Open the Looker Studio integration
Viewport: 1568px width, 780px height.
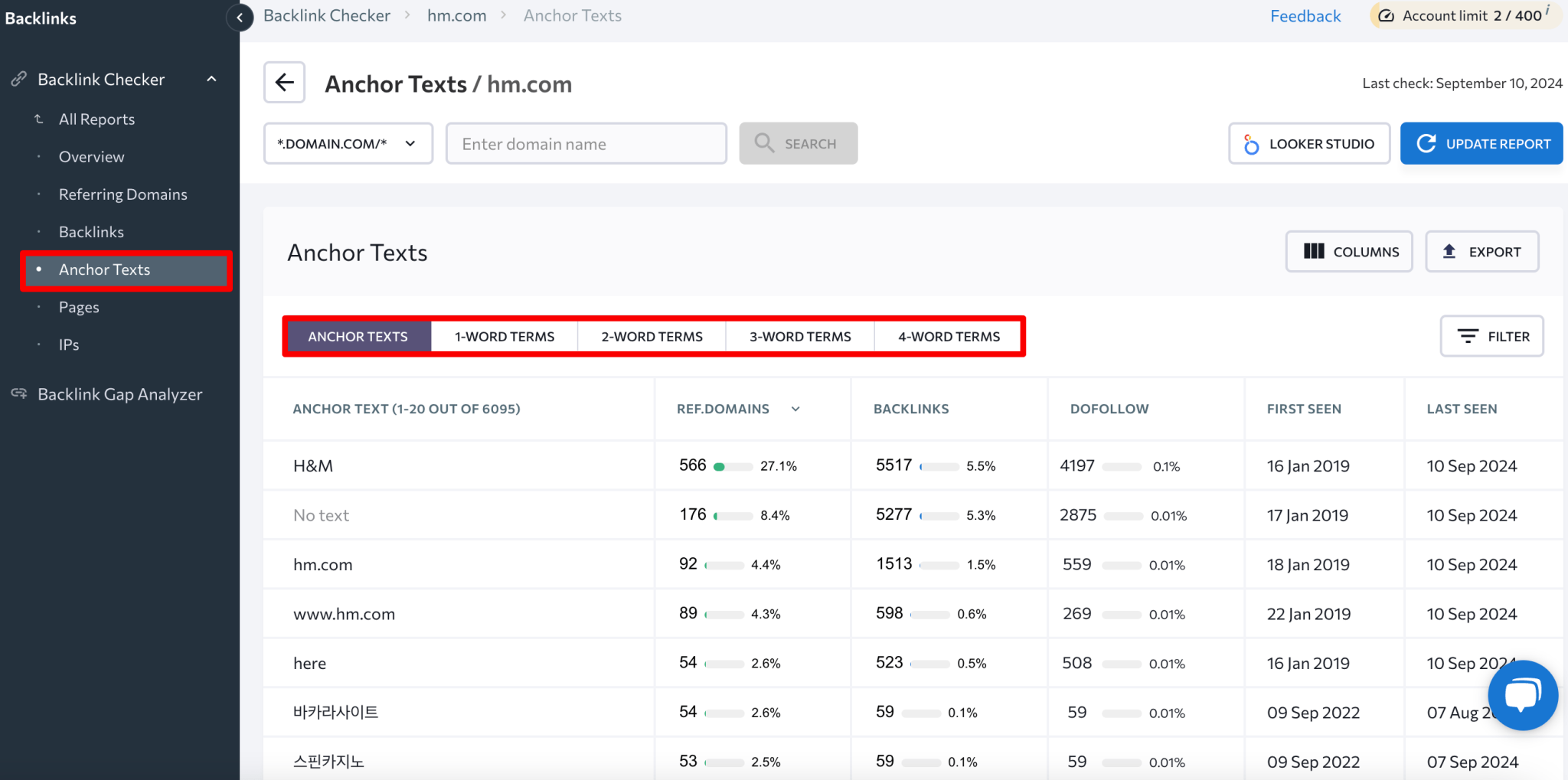coord(1309,143)
